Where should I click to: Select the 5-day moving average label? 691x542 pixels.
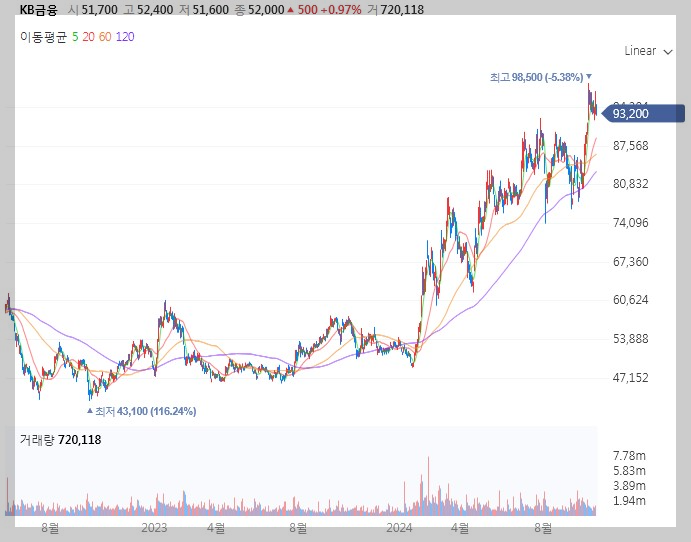click(x=75, y=37)
